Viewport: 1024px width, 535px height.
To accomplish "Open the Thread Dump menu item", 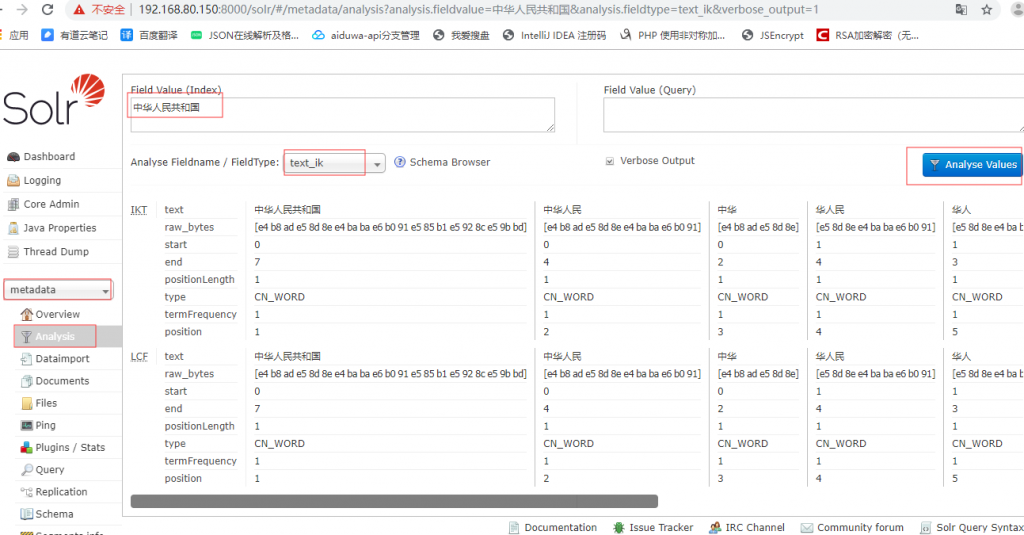I will click(56, 251).
